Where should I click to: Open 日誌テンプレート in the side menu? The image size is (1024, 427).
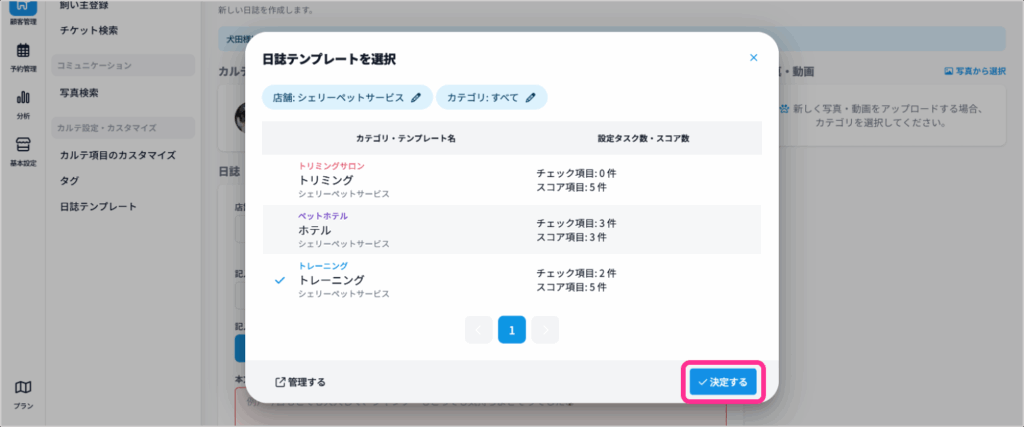98,207
